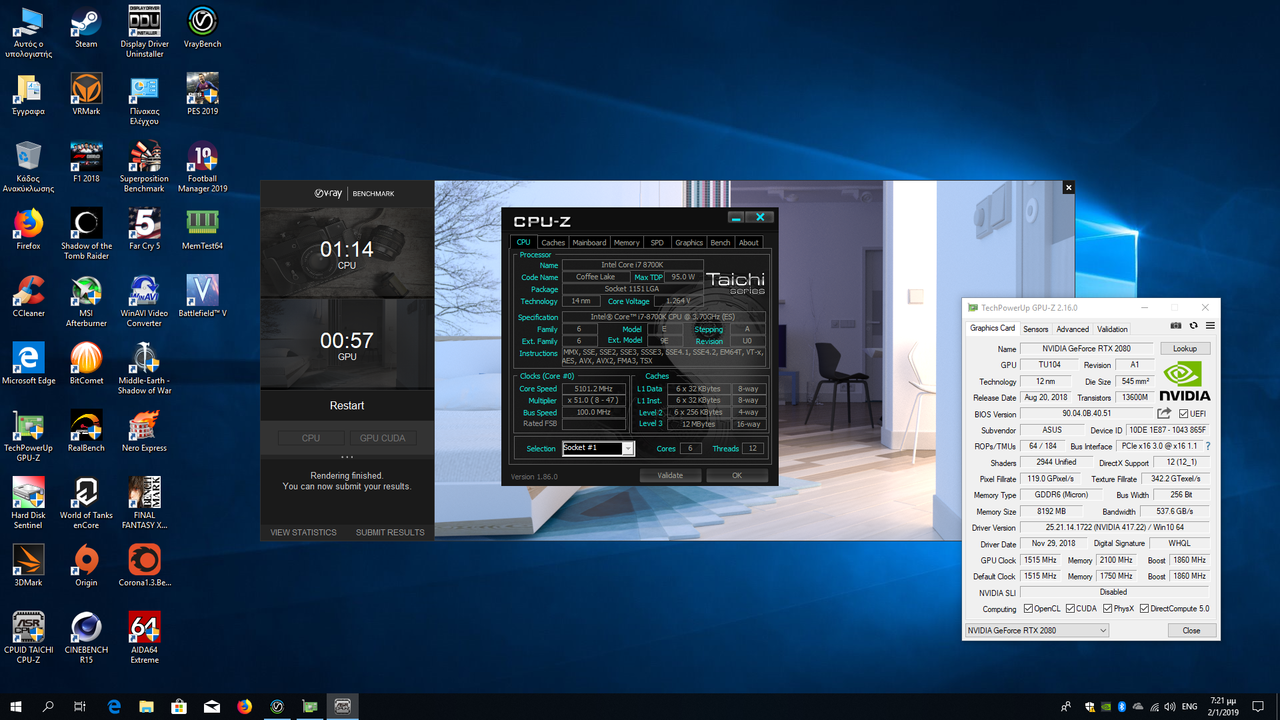Toggle CUDA checkbox in GPU-Z
The height and width of the screenshot is (720, 1280).
click(x=1071, y=608)
